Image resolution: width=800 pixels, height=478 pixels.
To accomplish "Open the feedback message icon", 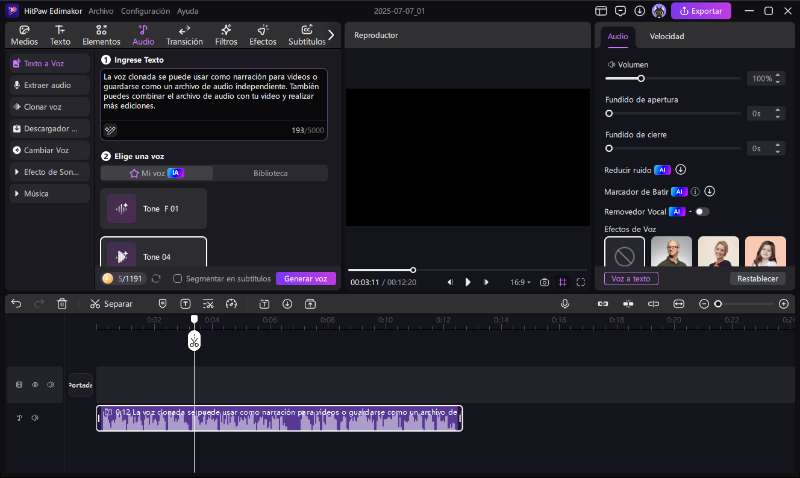I will 620,11.
